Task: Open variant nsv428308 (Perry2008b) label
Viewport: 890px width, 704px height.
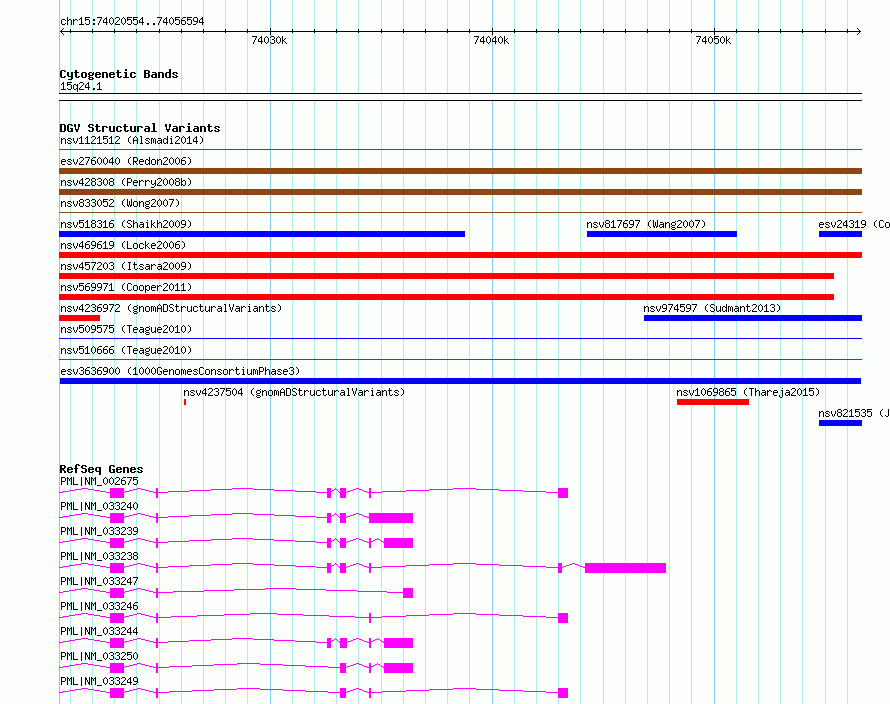Action: tap(126, 182)
